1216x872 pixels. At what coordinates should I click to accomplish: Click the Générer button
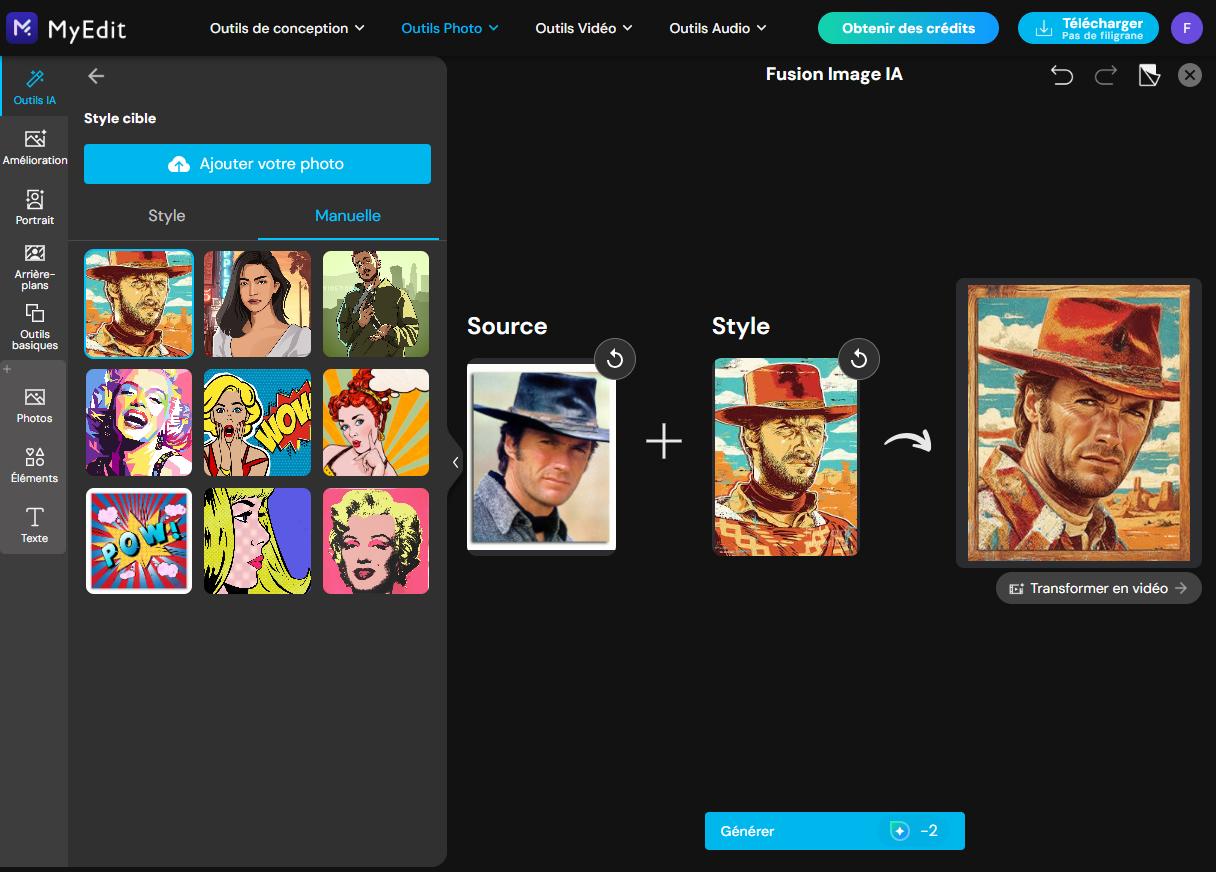tap(835, 831)
